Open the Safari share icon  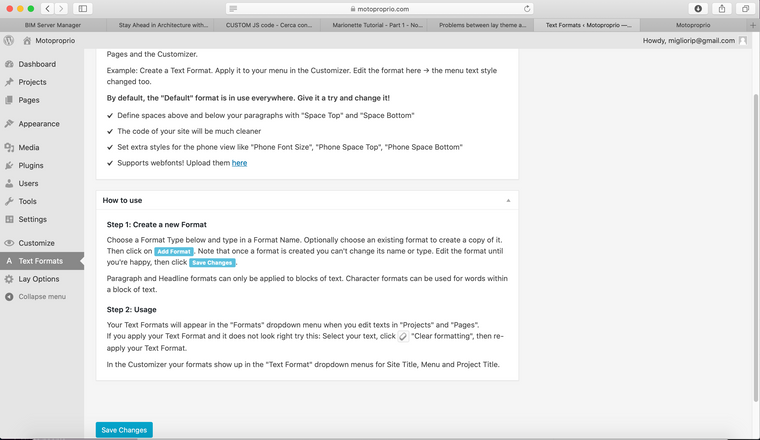[x=721, y=8]
